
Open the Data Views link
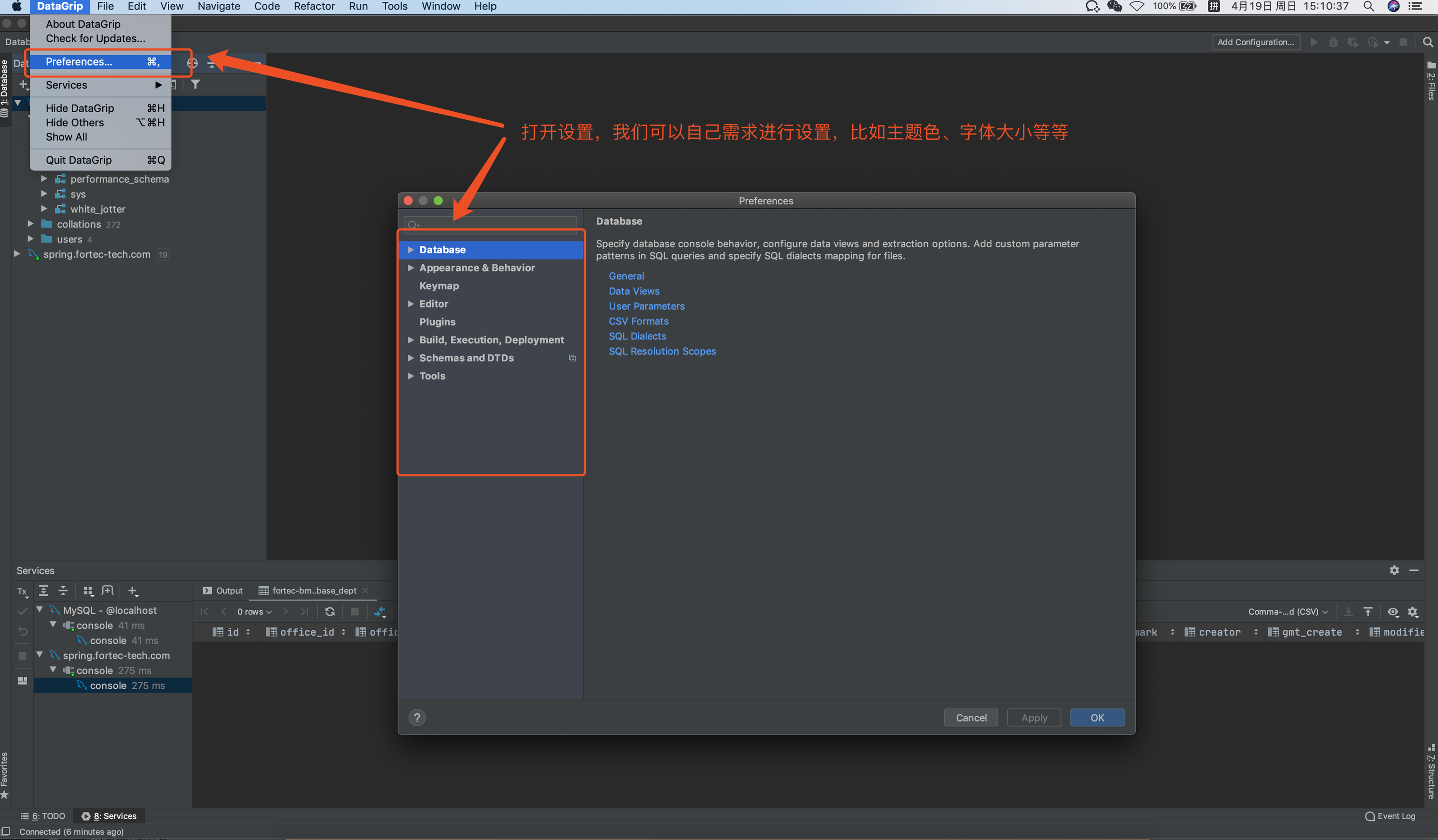point(634,291)
